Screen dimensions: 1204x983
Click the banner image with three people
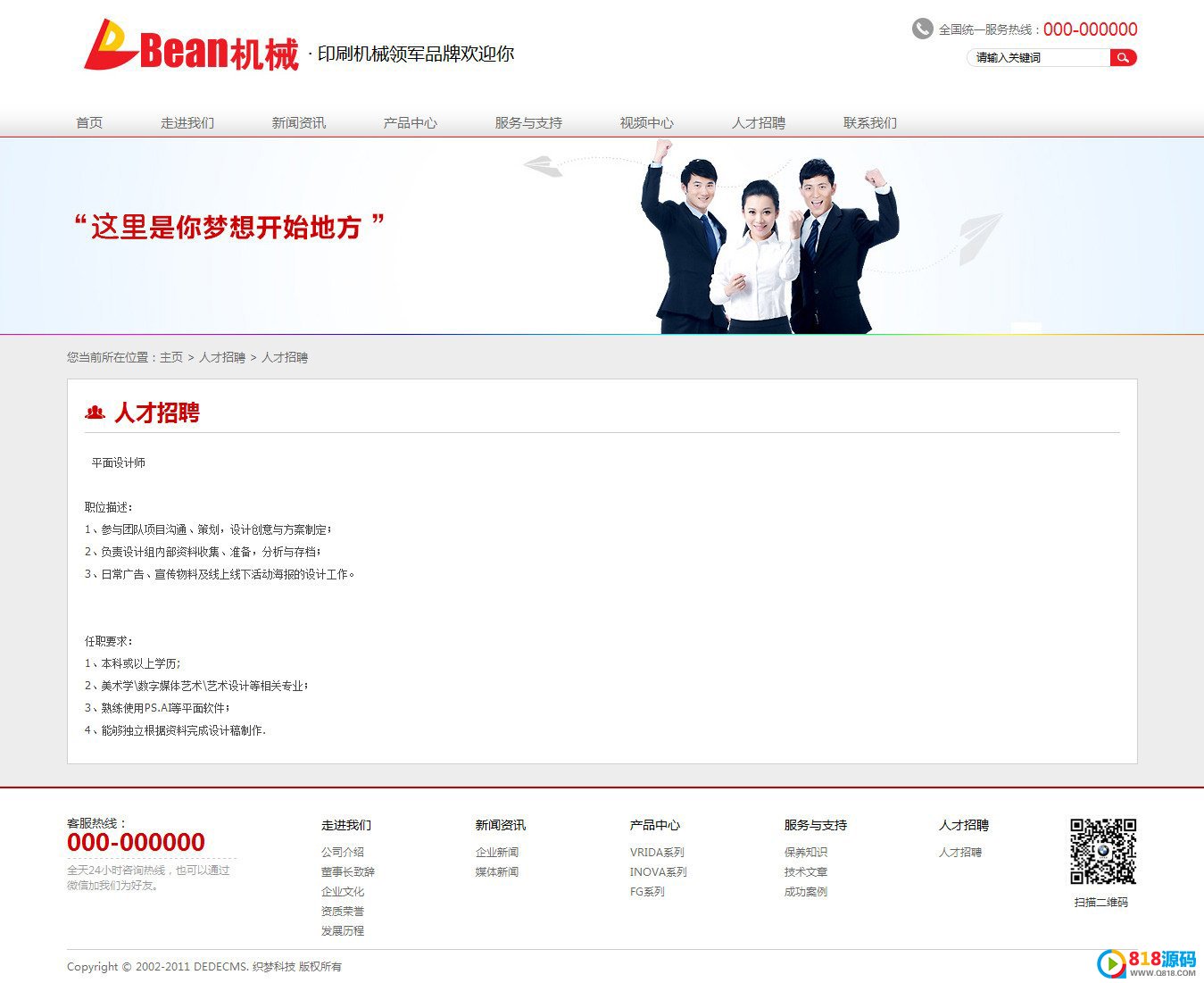(768, 241)
